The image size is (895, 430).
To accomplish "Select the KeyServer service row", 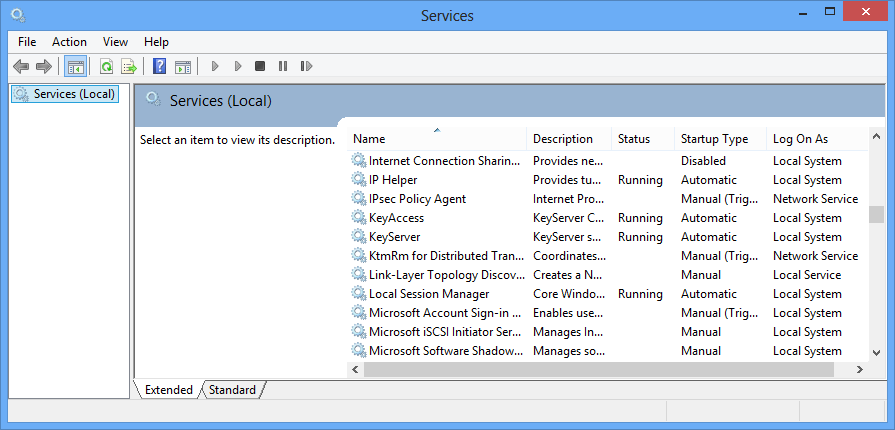I will point(607,237).
